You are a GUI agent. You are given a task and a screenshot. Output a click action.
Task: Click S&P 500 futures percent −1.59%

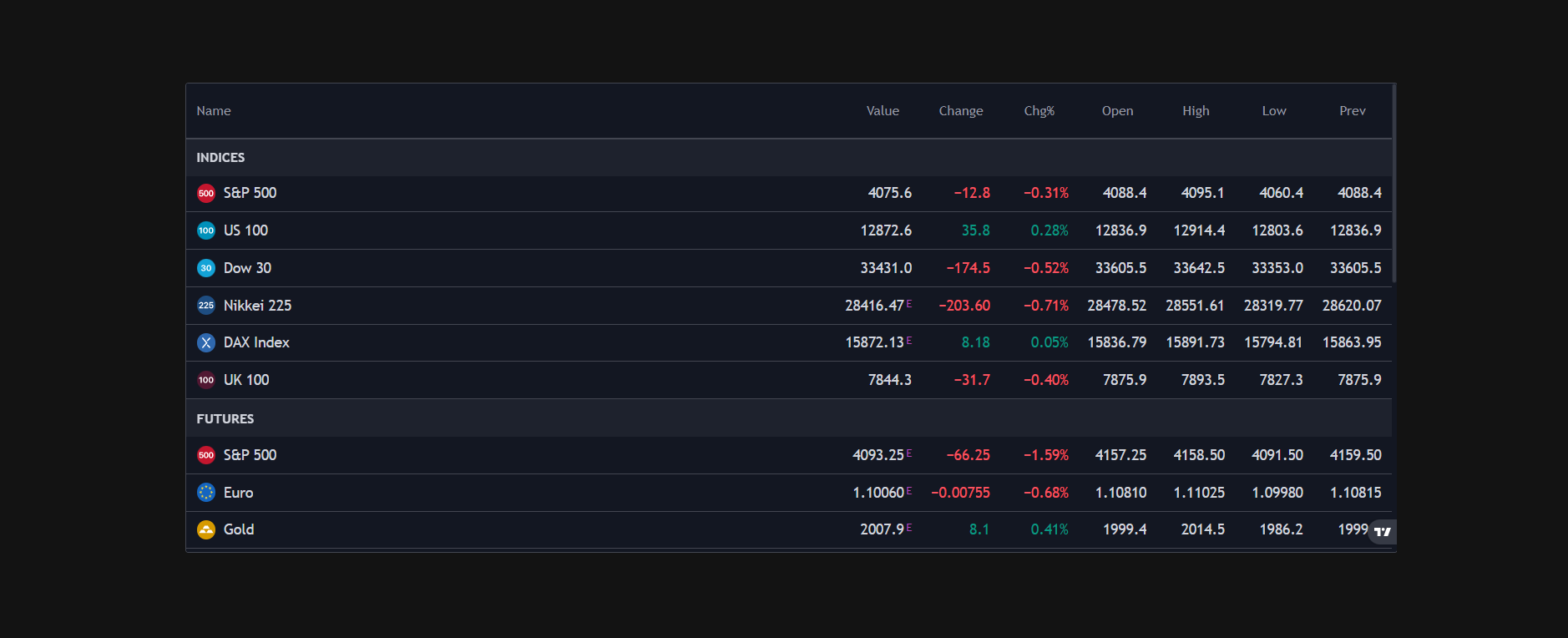1046,455
